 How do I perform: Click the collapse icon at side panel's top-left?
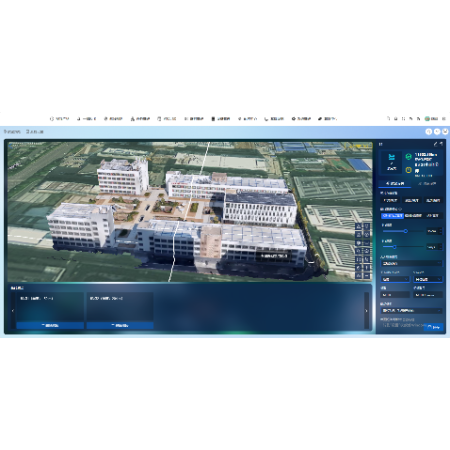381,144
